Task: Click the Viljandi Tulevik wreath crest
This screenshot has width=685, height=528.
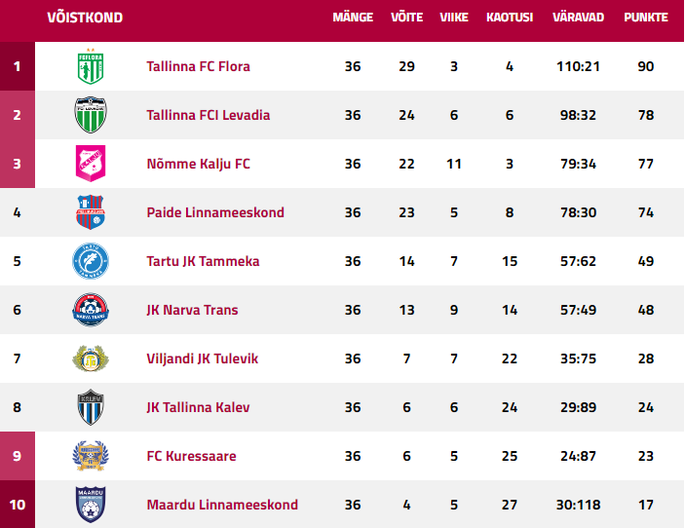Action: [90, 358]
